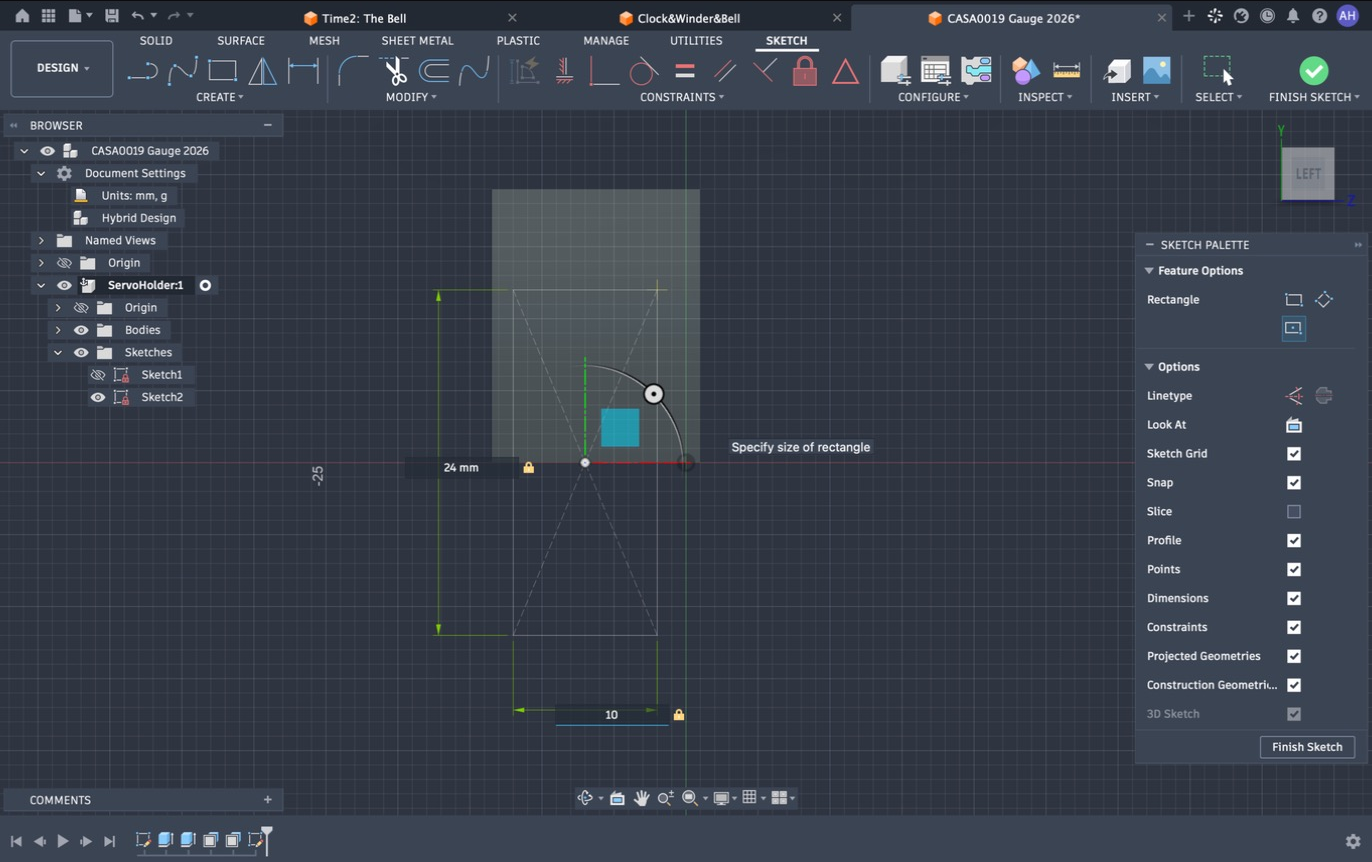Switch to the Clock&Winder&Bell document tab

coord(688,18)
